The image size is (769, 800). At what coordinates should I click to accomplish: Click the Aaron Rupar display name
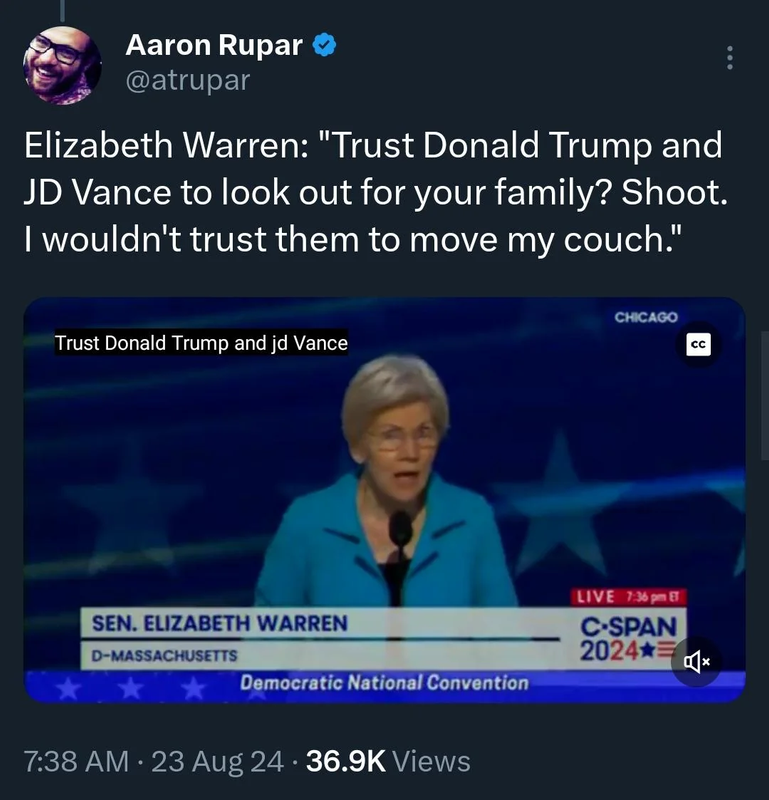point(214,45)
